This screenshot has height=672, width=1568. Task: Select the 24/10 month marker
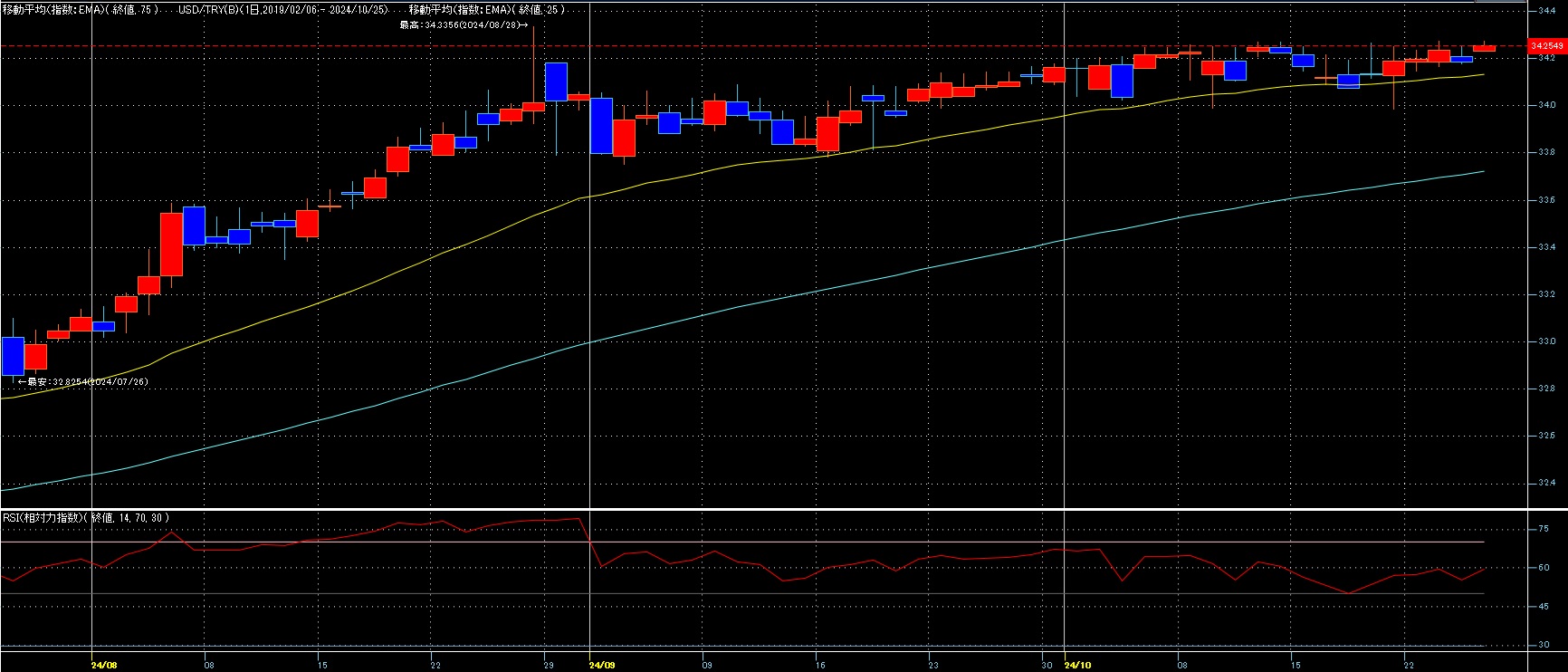(x=1077, y=665)
